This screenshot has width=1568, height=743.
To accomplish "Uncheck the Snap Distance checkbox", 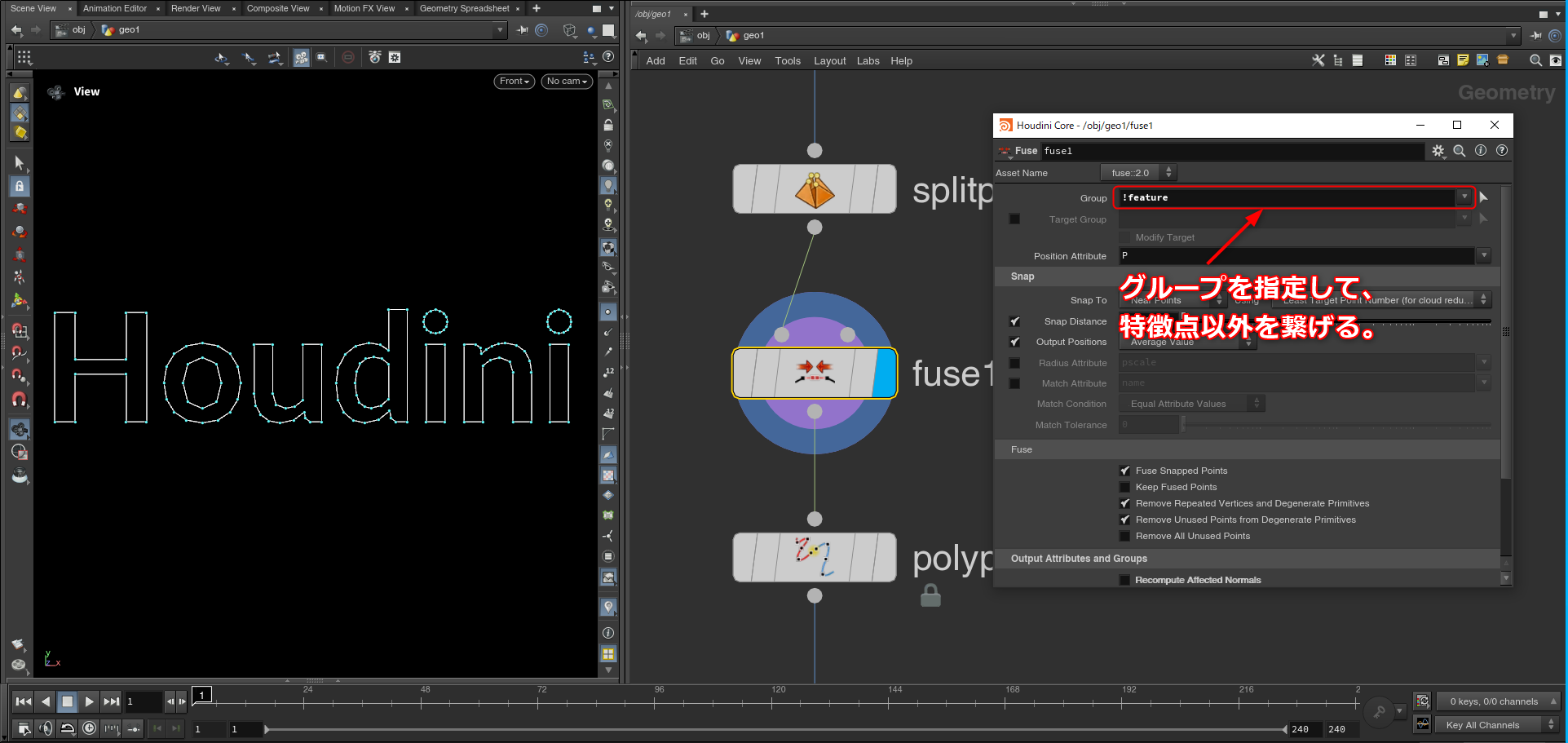I will (x=1014, y=321).
